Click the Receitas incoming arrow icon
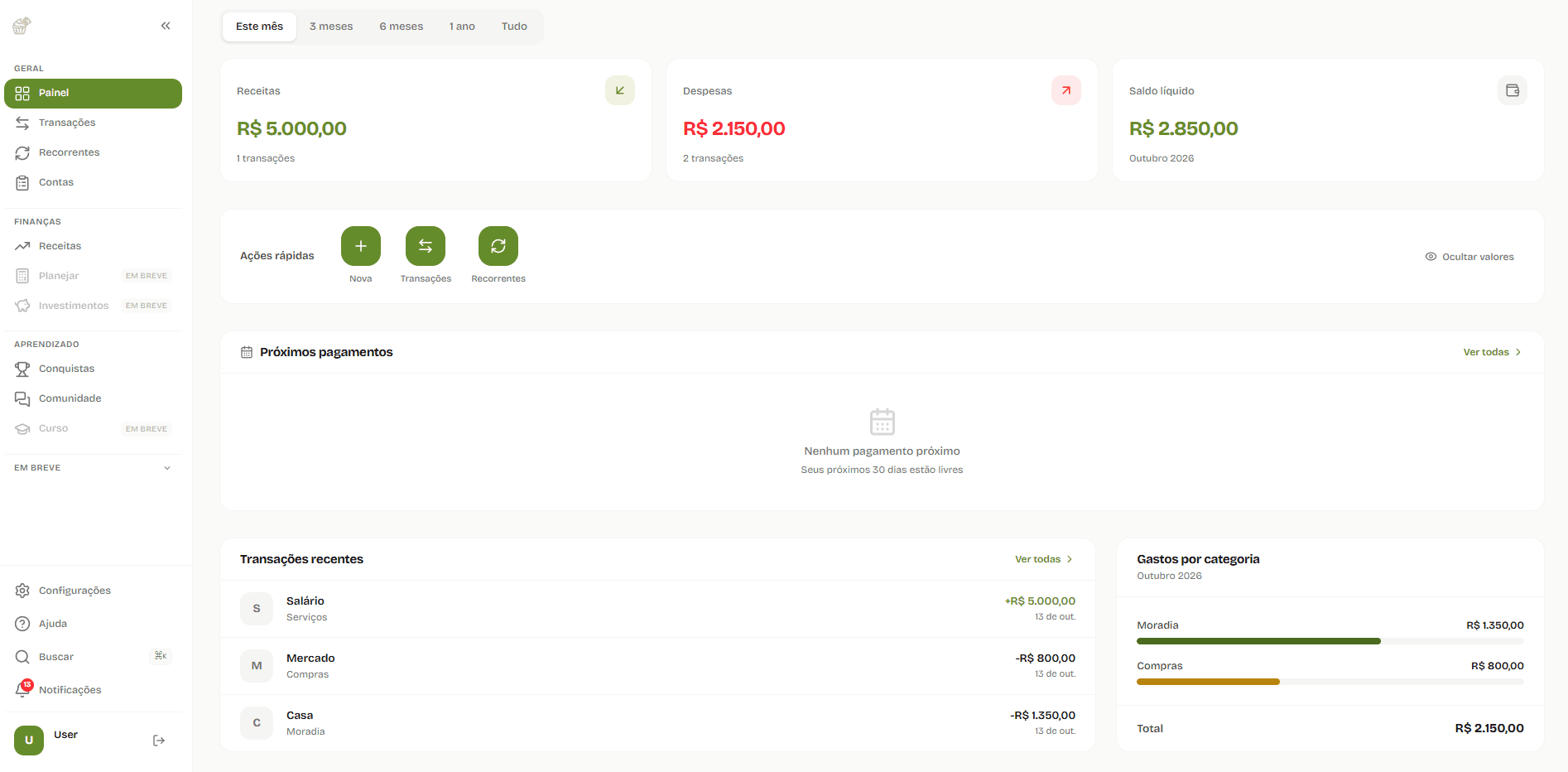1568x772 pixels. [620, 90]
